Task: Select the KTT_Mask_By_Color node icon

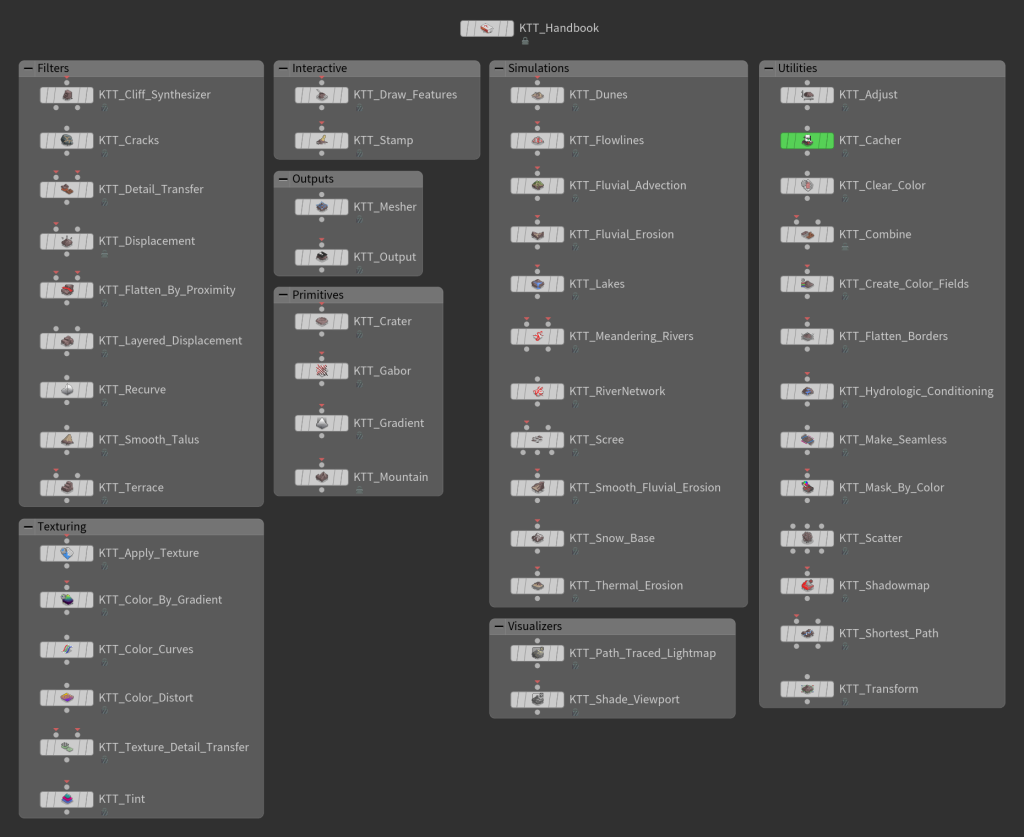Action: [807, 488]
